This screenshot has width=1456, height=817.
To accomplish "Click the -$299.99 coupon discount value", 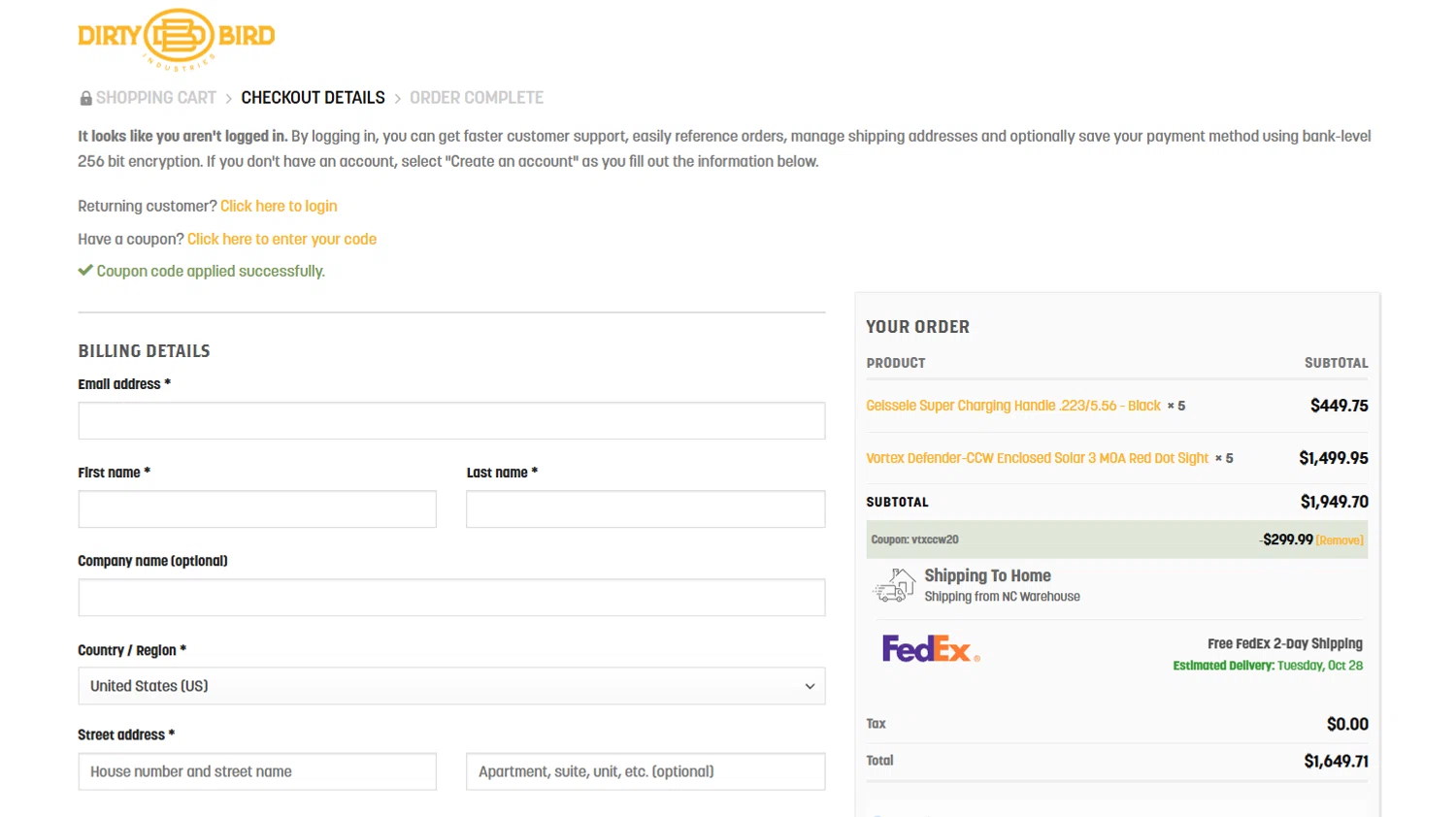I will point(1286,539).
